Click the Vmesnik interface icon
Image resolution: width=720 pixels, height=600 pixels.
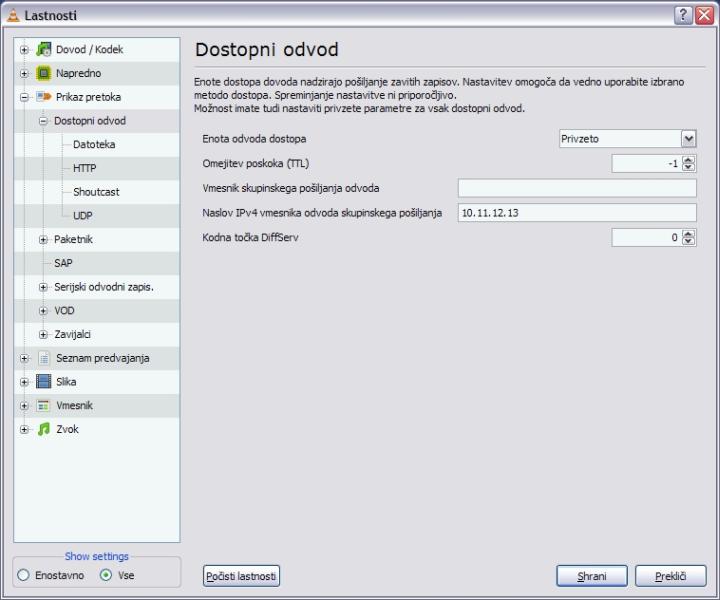pos(43,406)
